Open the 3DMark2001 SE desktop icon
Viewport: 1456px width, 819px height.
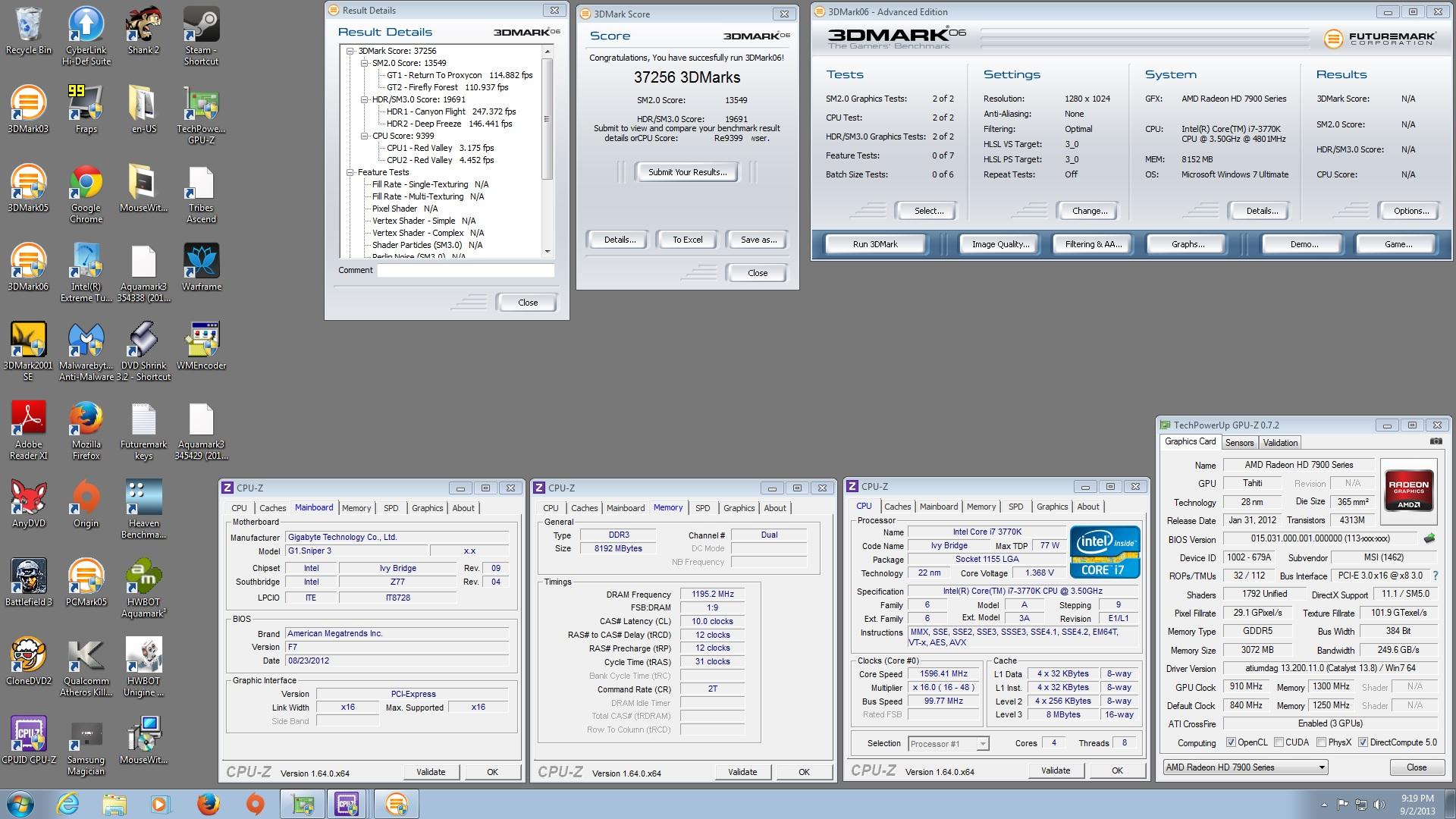click(29, 351)
